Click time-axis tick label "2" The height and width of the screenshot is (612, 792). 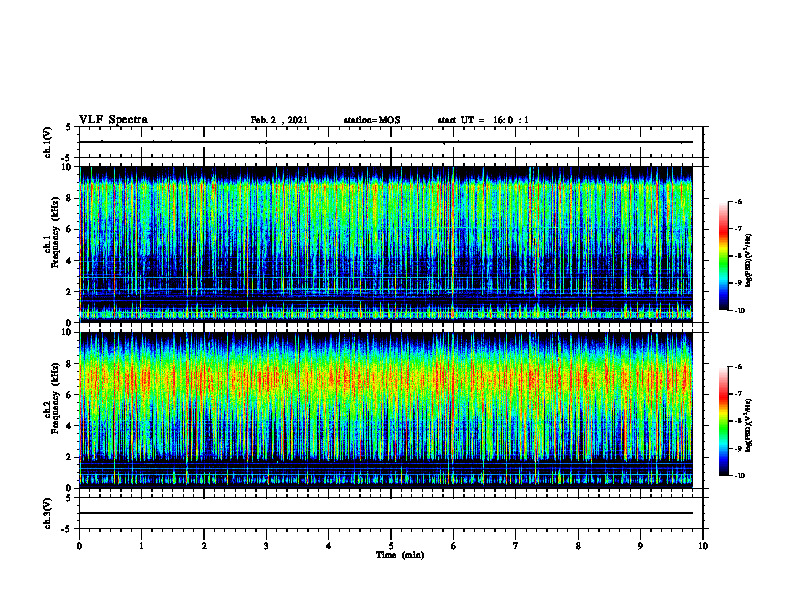pos(204,546)
